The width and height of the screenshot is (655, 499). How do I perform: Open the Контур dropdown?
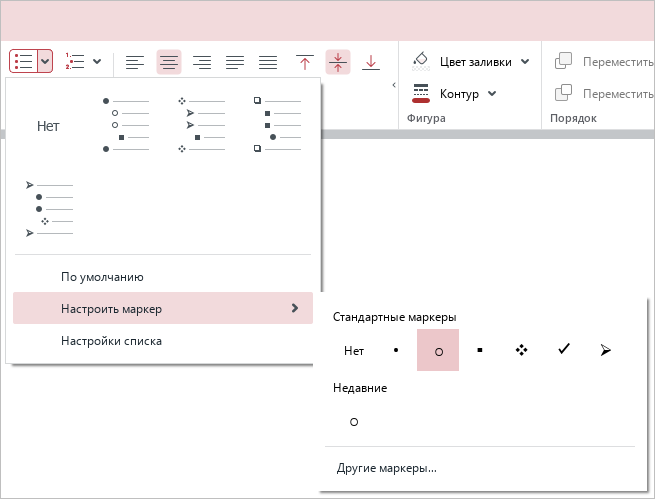(x=492, y=94)
